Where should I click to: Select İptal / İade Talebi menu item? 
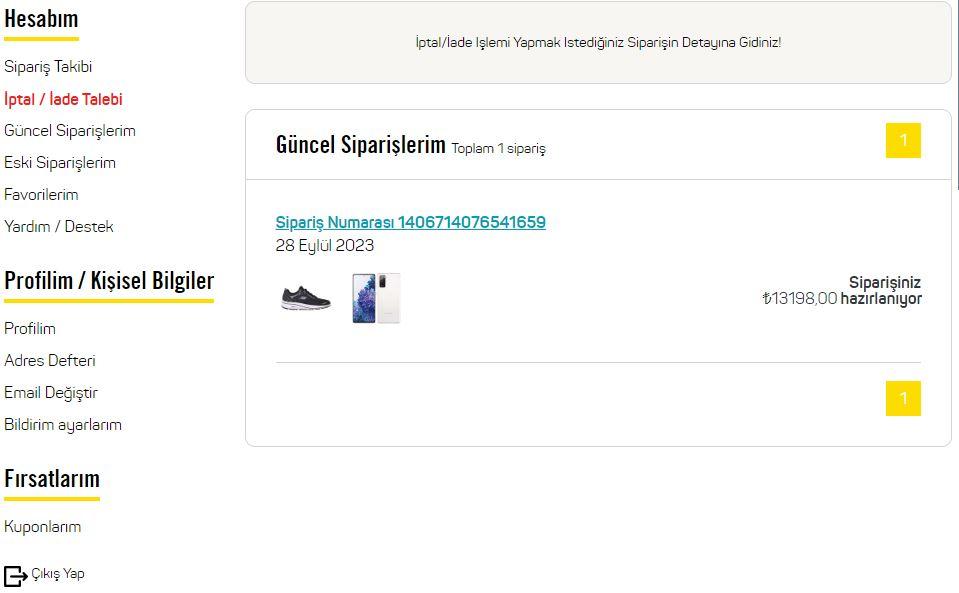[x=63, y=99]
